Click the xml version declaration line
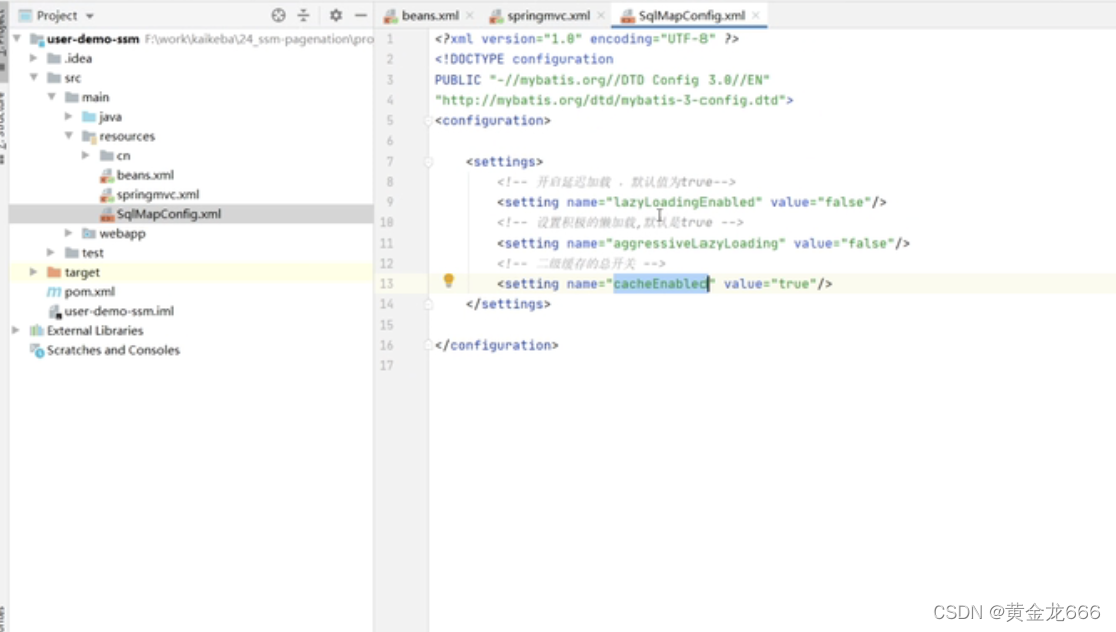The image size is (1116, 632). pyautogui.click(x=587, y=39)
